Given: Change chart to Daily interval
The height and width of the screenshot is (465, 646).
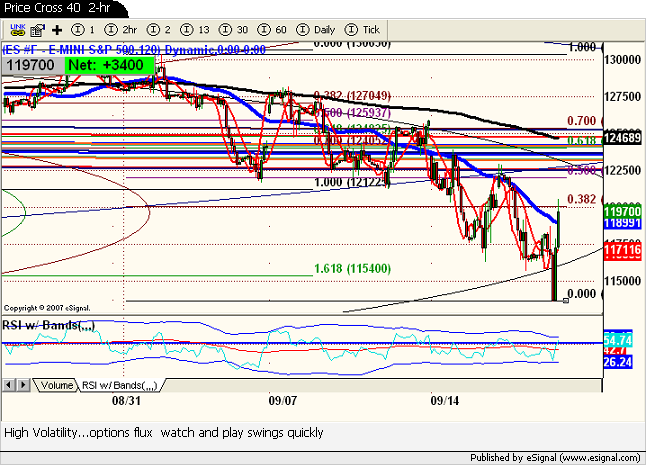Looking at the screenshot, I should pos(316,30).
